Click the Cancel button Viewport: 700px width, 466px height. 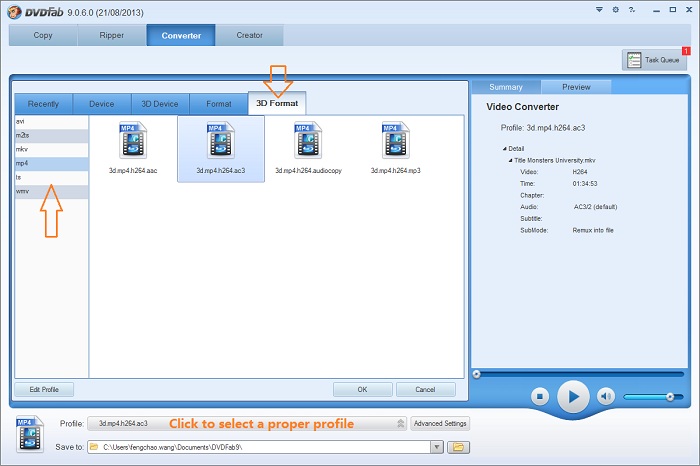tap(425, 389)
